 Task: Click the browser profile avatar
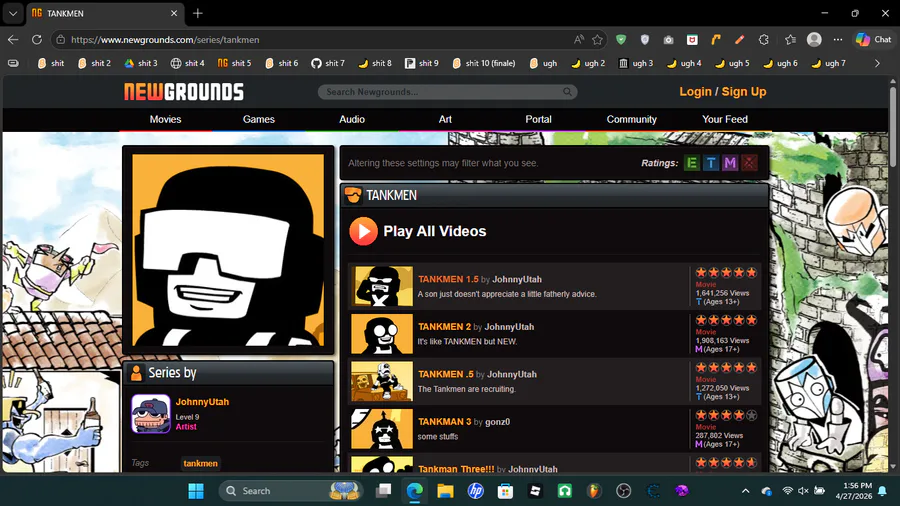[814, 40]
